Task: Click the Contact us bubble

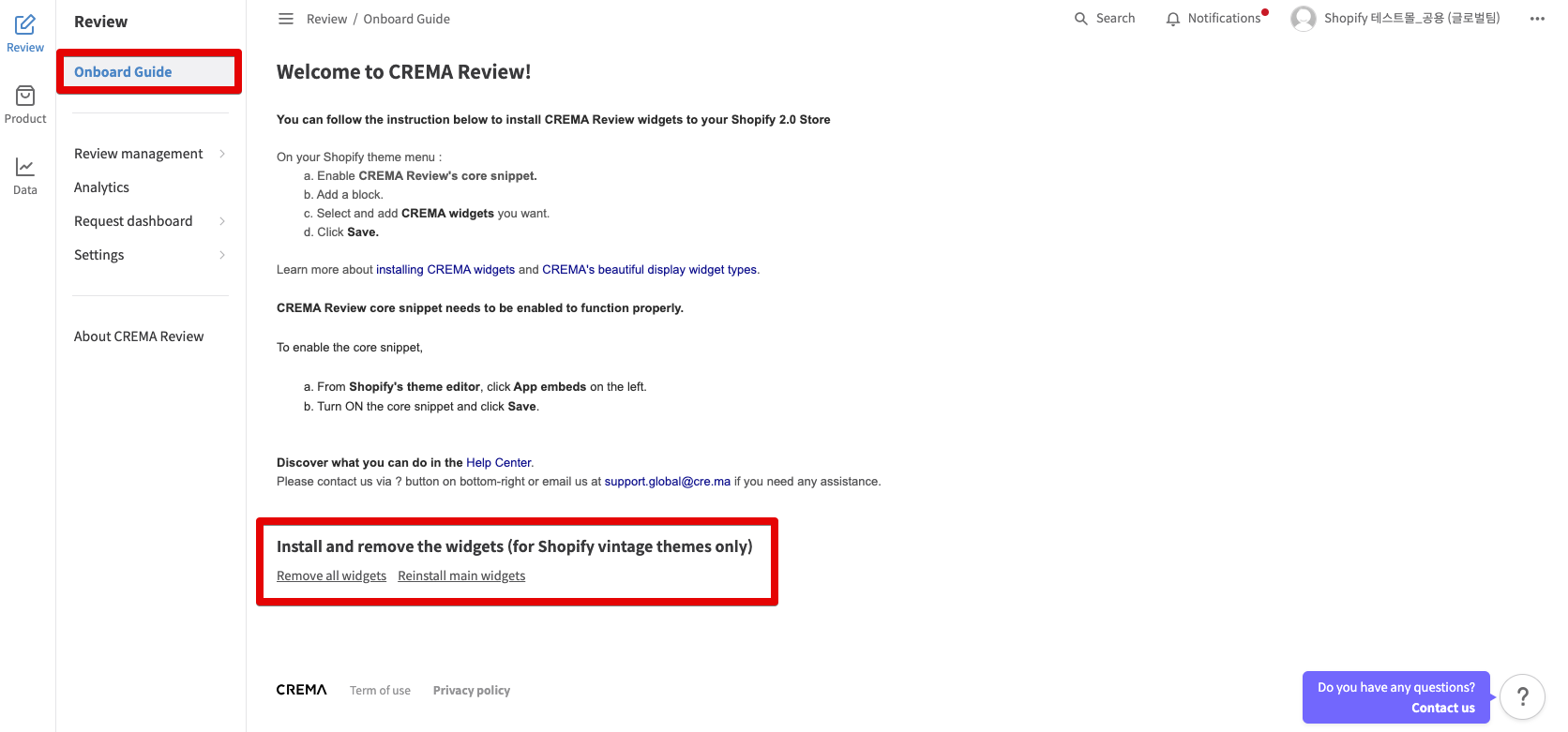Action: click(x=1396, y=697)
